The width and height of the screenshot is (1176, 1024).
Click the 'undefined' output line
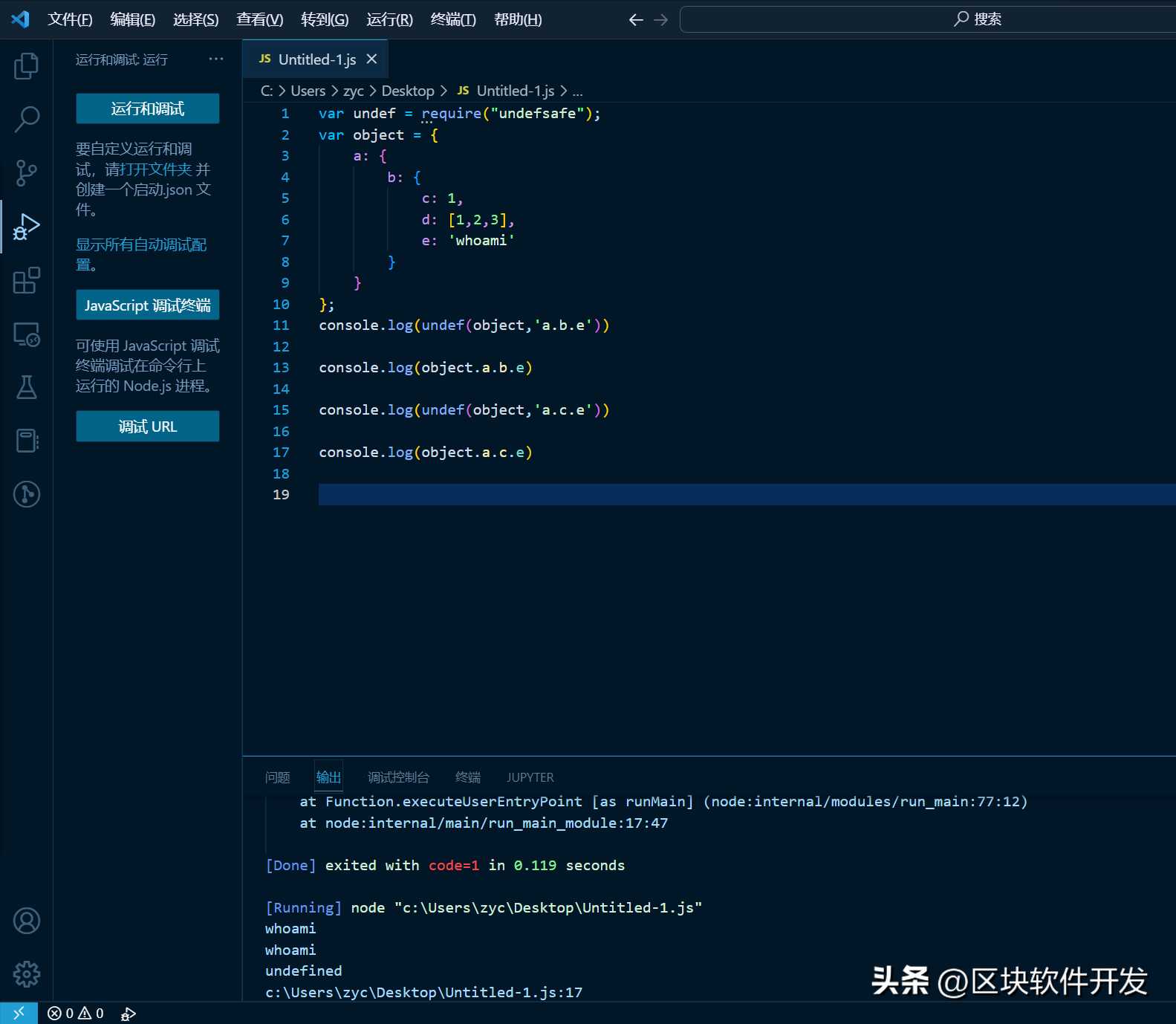304,971
